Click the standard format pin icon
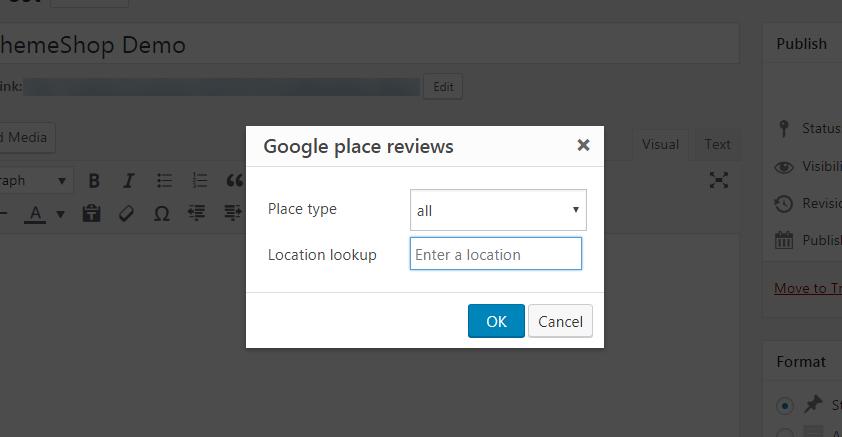The width and height of the screenshot is (842, 437). [x=813, y=404]
